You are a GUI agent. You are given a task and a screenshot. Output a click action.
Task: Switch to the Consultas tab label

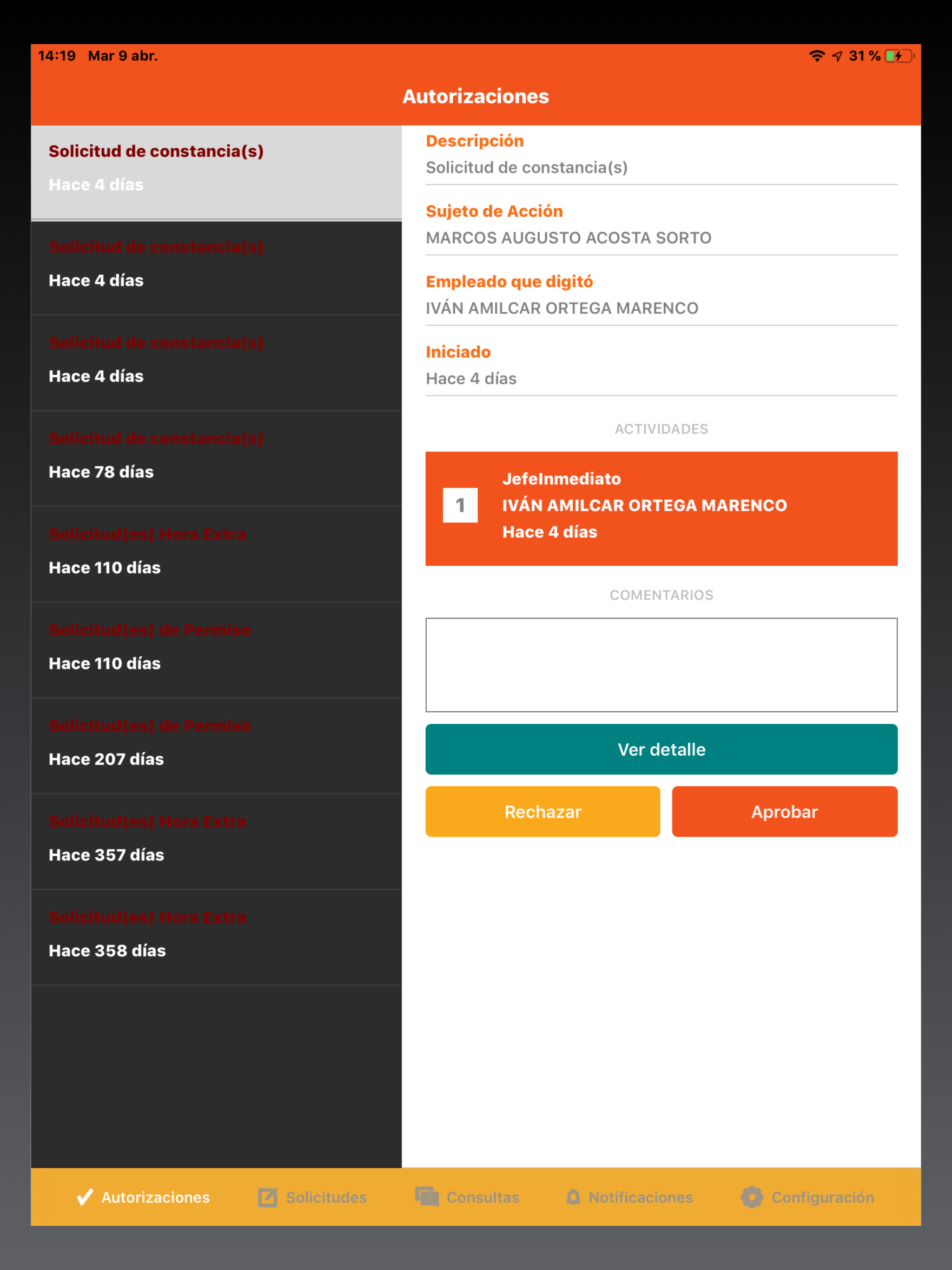click(x=483, y=1197)
